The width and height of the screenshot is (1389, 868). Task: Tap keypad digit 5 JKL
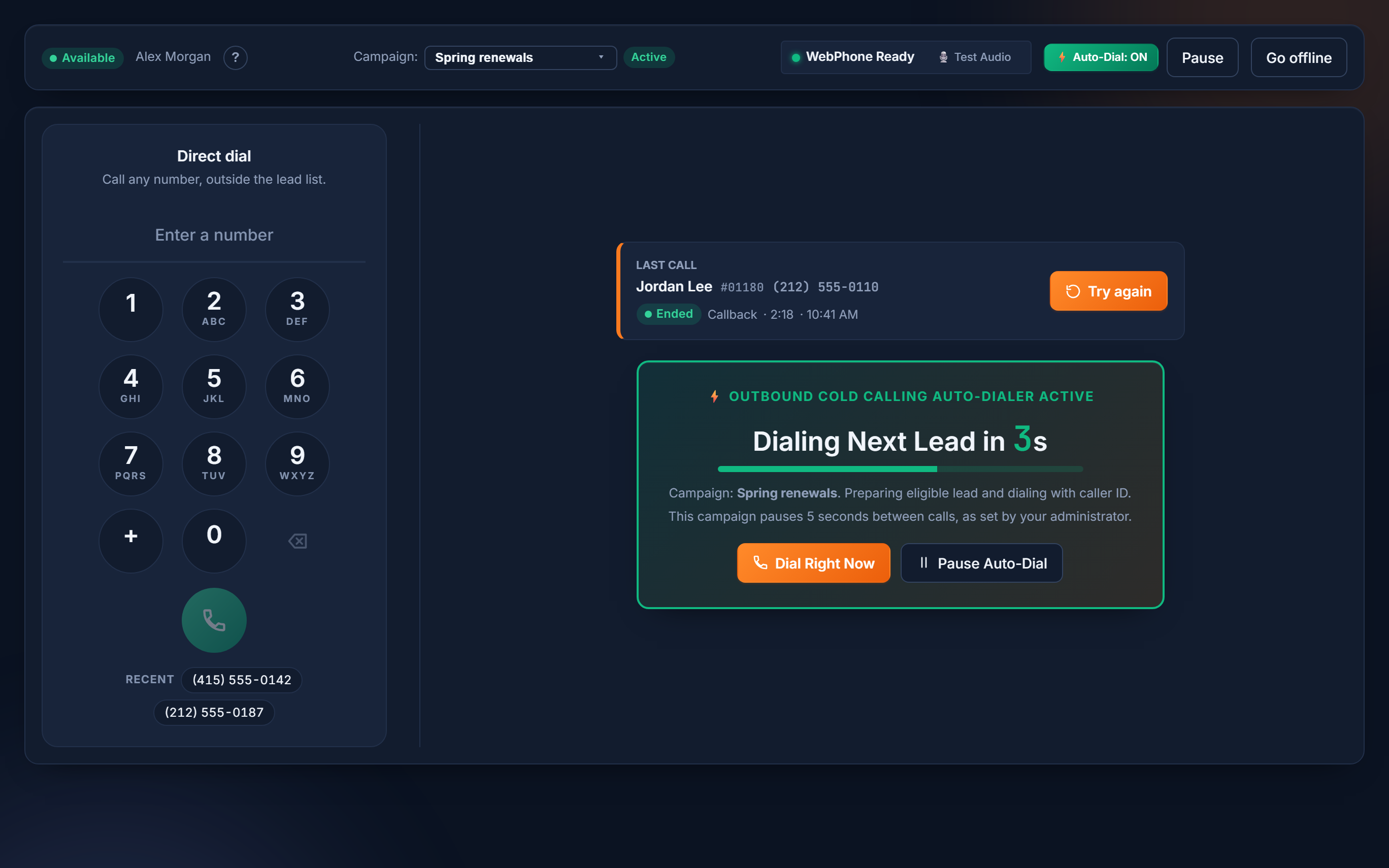[214, 386]
